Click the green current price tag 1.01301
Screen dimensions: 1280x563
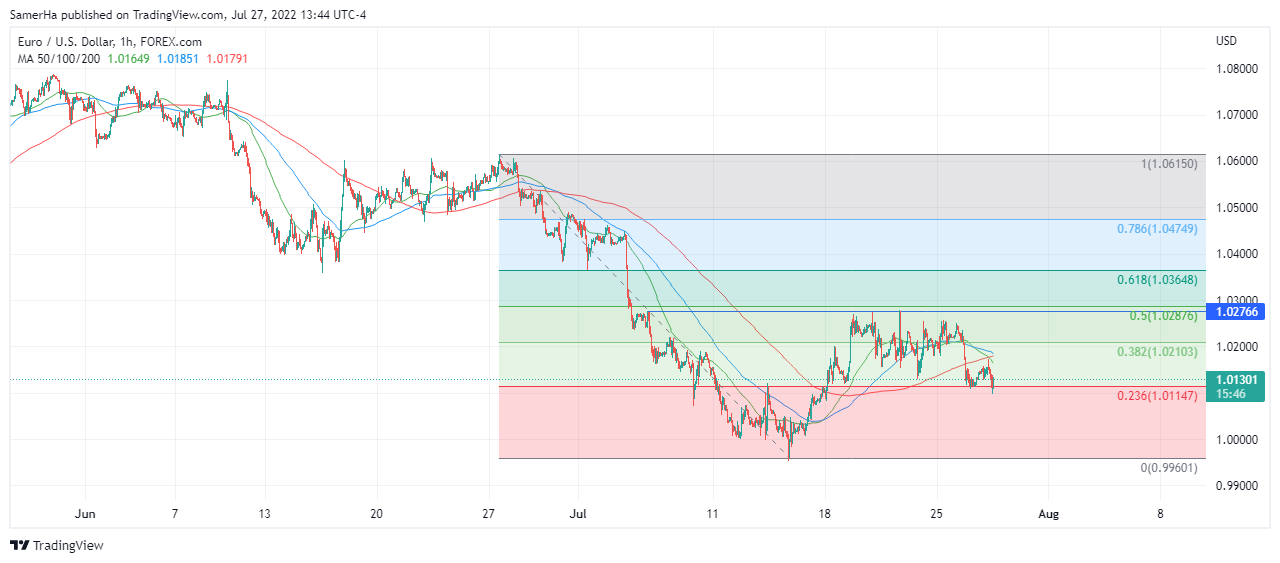(x=1238, y=380)
